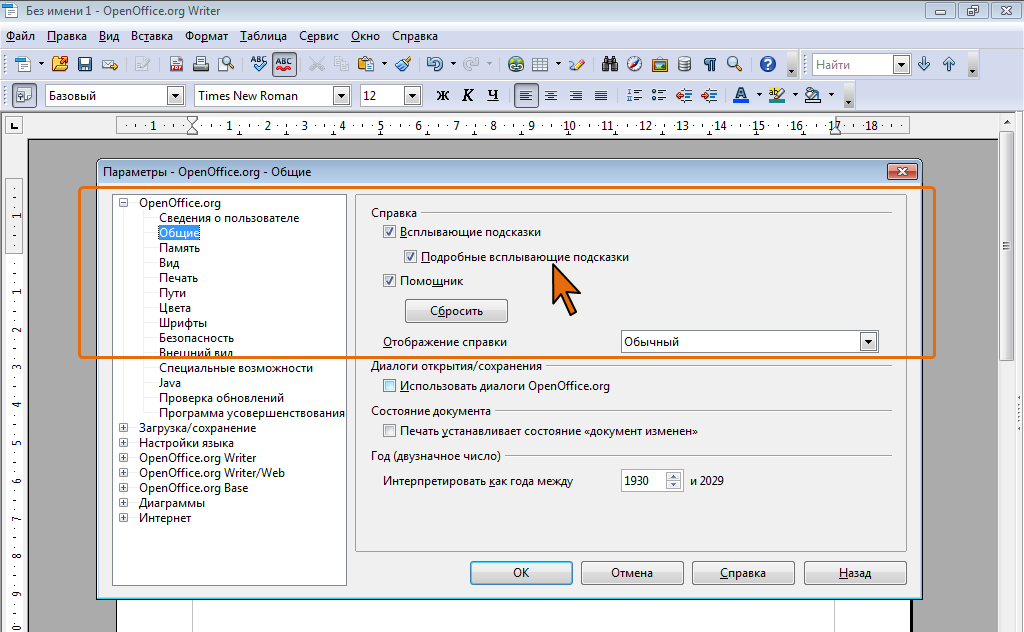Click the Print file directly icon
The image size is (1024, 632).
pyautogui.click(x=201, y=64)
